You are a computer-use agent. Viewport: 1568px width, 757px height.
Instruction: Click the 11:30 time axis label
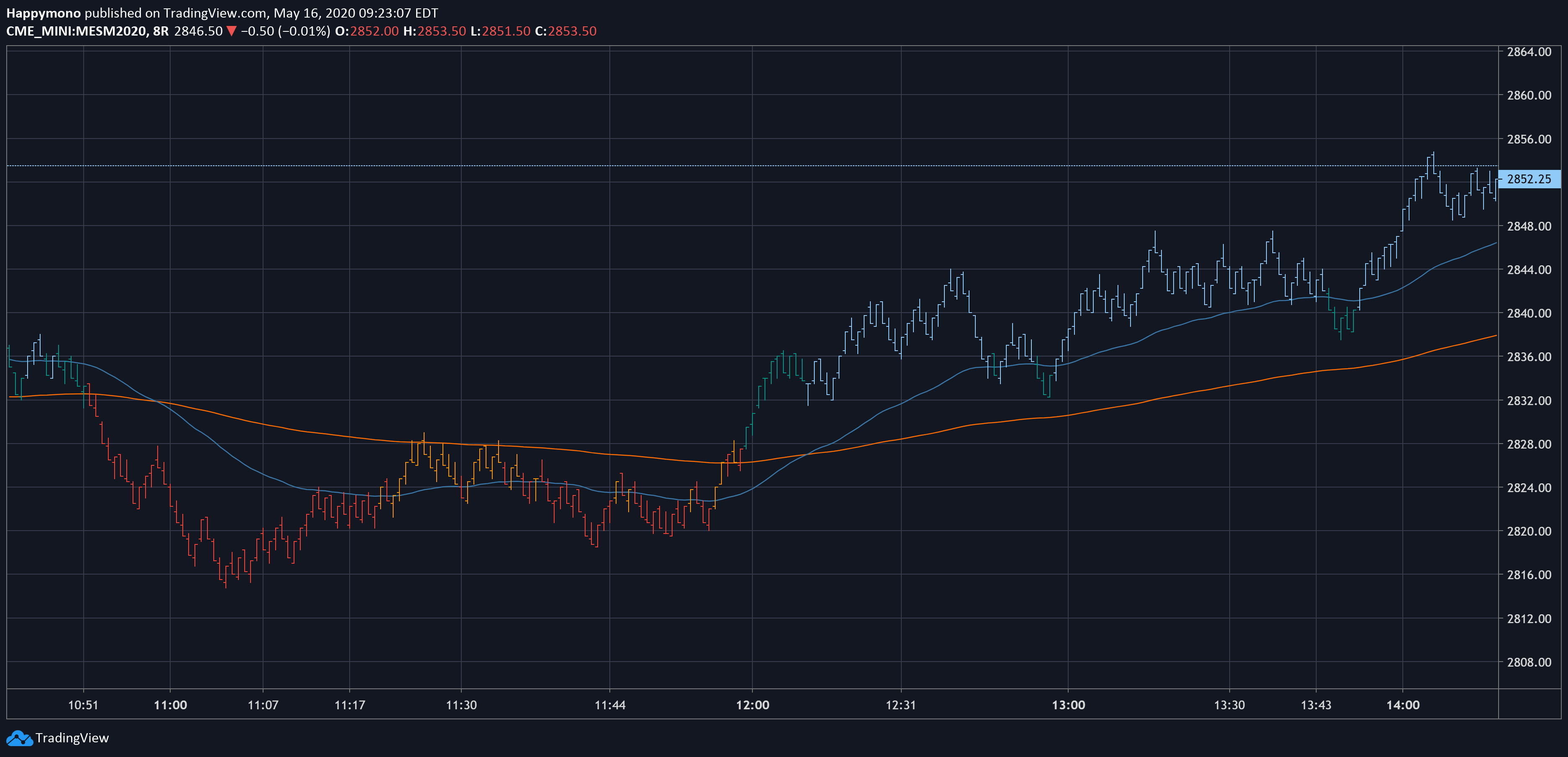[x=461, y=705]
